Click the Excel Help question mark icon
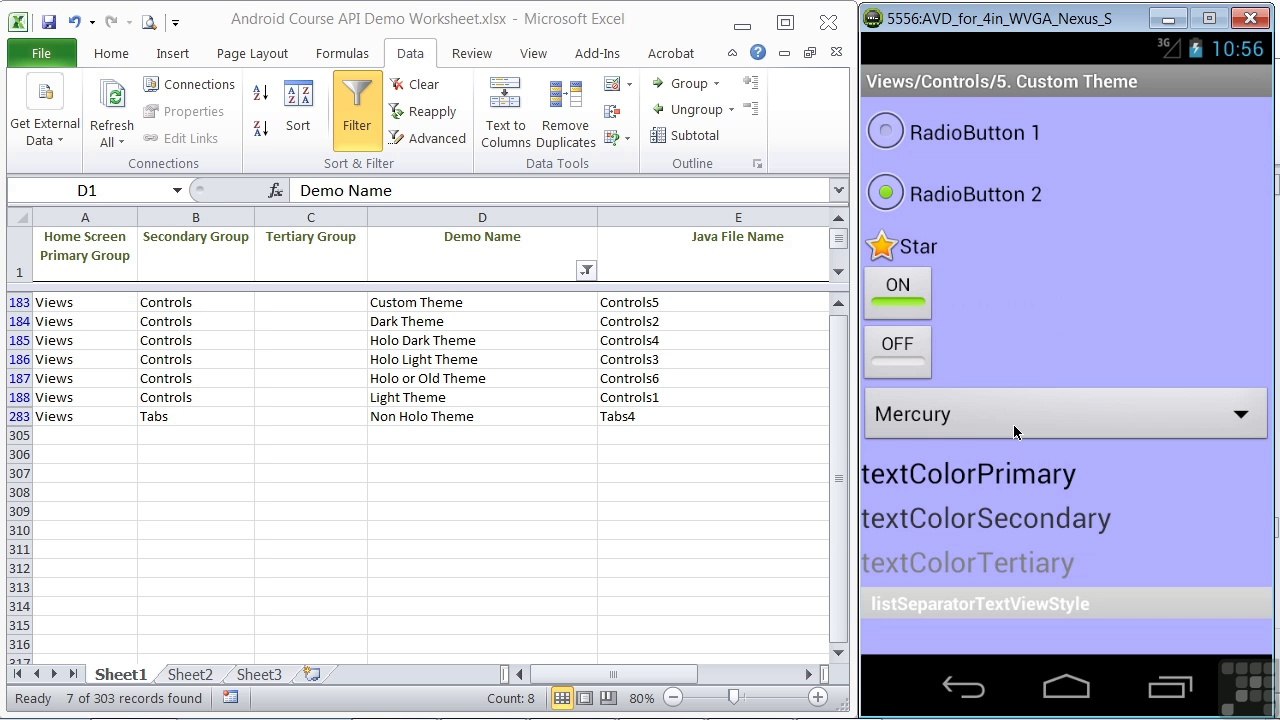Image resolution: width=1280 pixels, height=720 pixels. point(758,53)
